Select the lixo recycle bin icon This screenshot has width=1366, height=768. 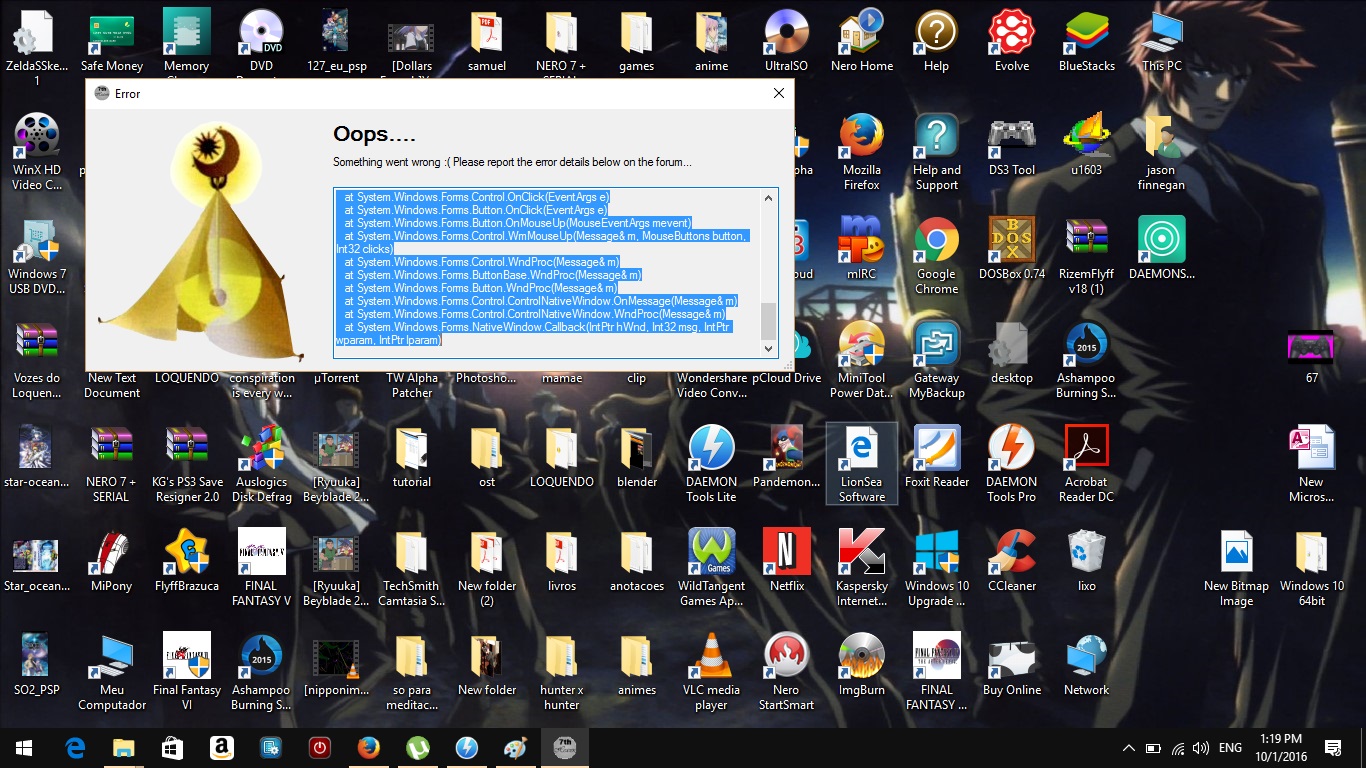[x=1087, y=562]
